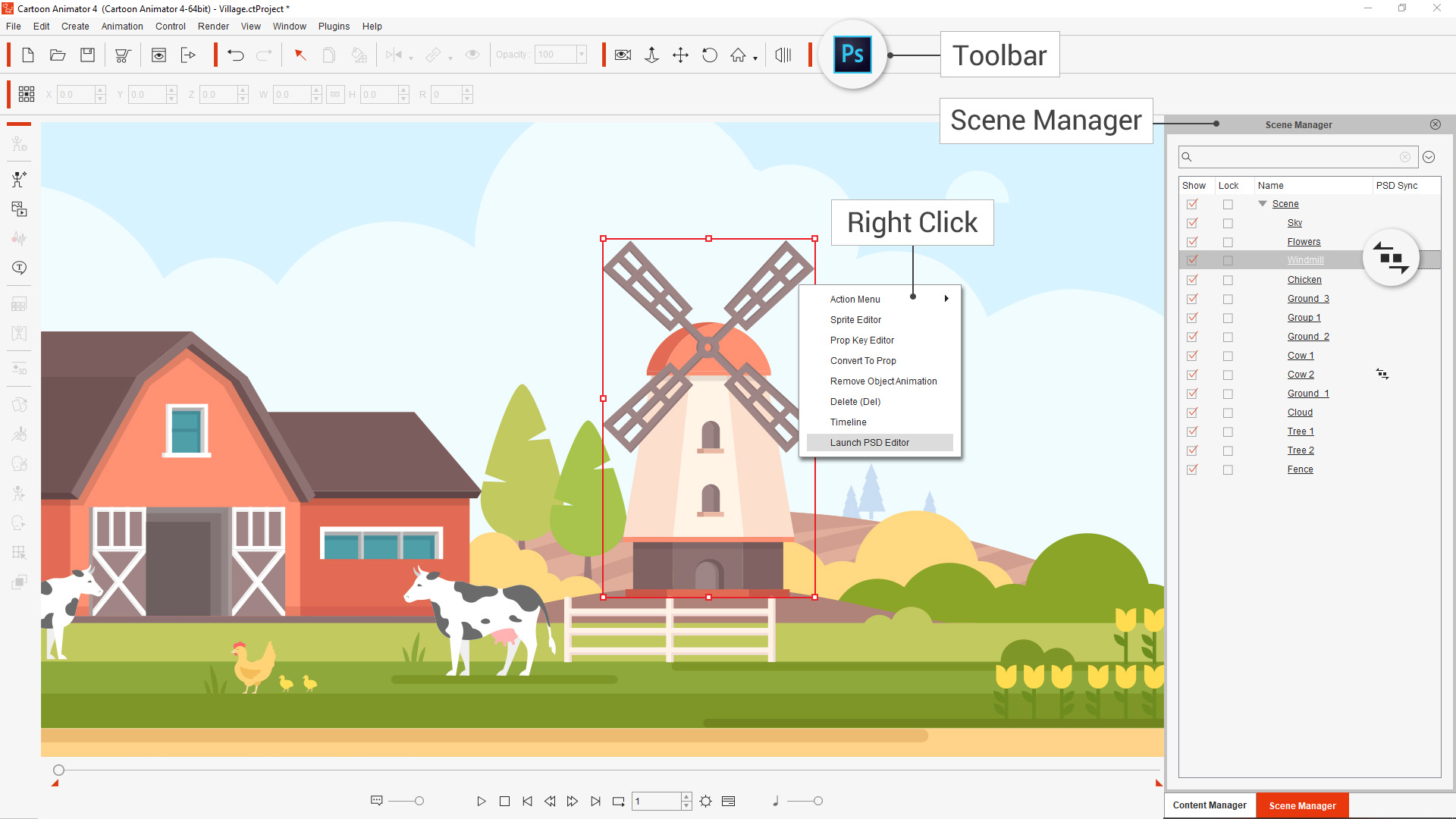This screenshot has height=819, width=1456.
Task: Click the camera preview icon
Action: tap(623, 55)
